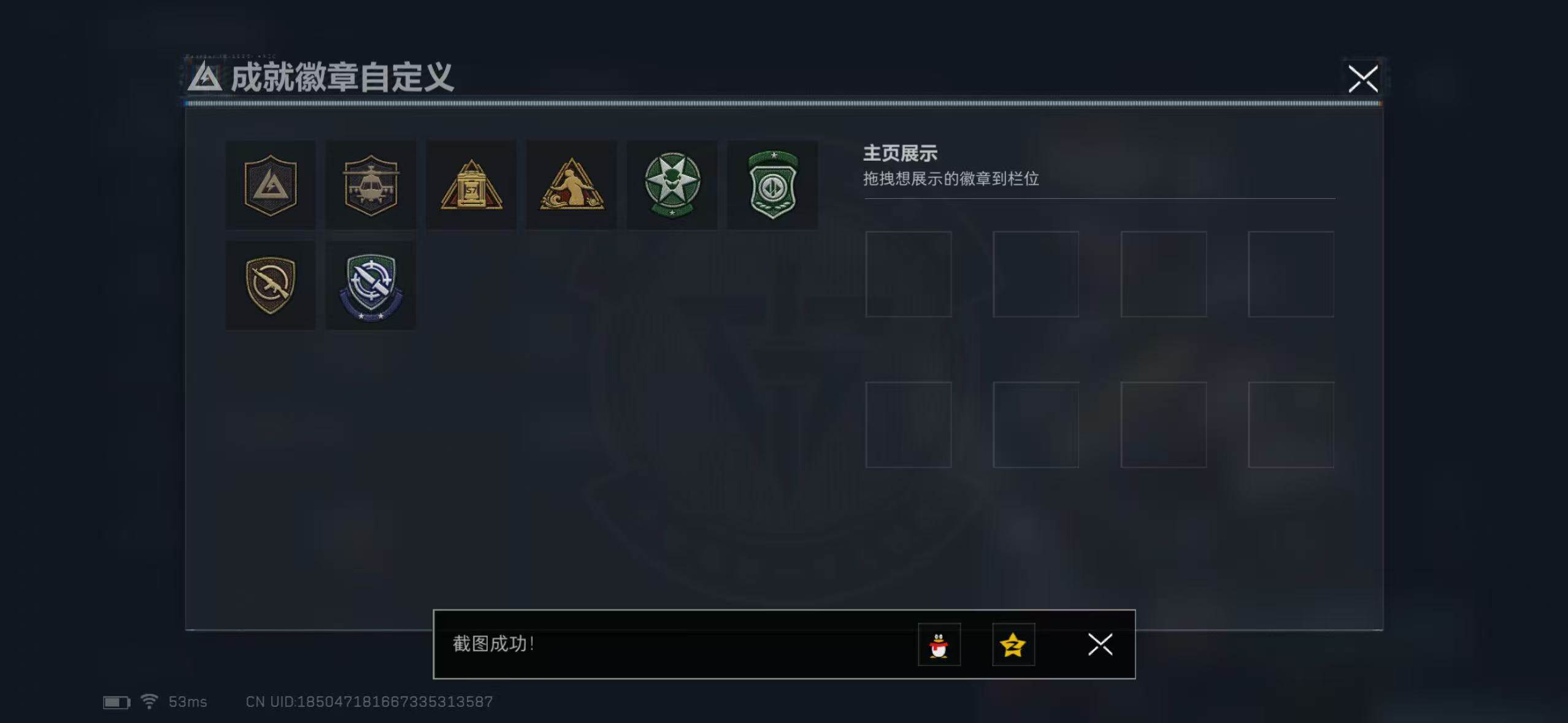Click second empty display slot, bottom row
The image size is (1568, 723).
coord(1036,425)
